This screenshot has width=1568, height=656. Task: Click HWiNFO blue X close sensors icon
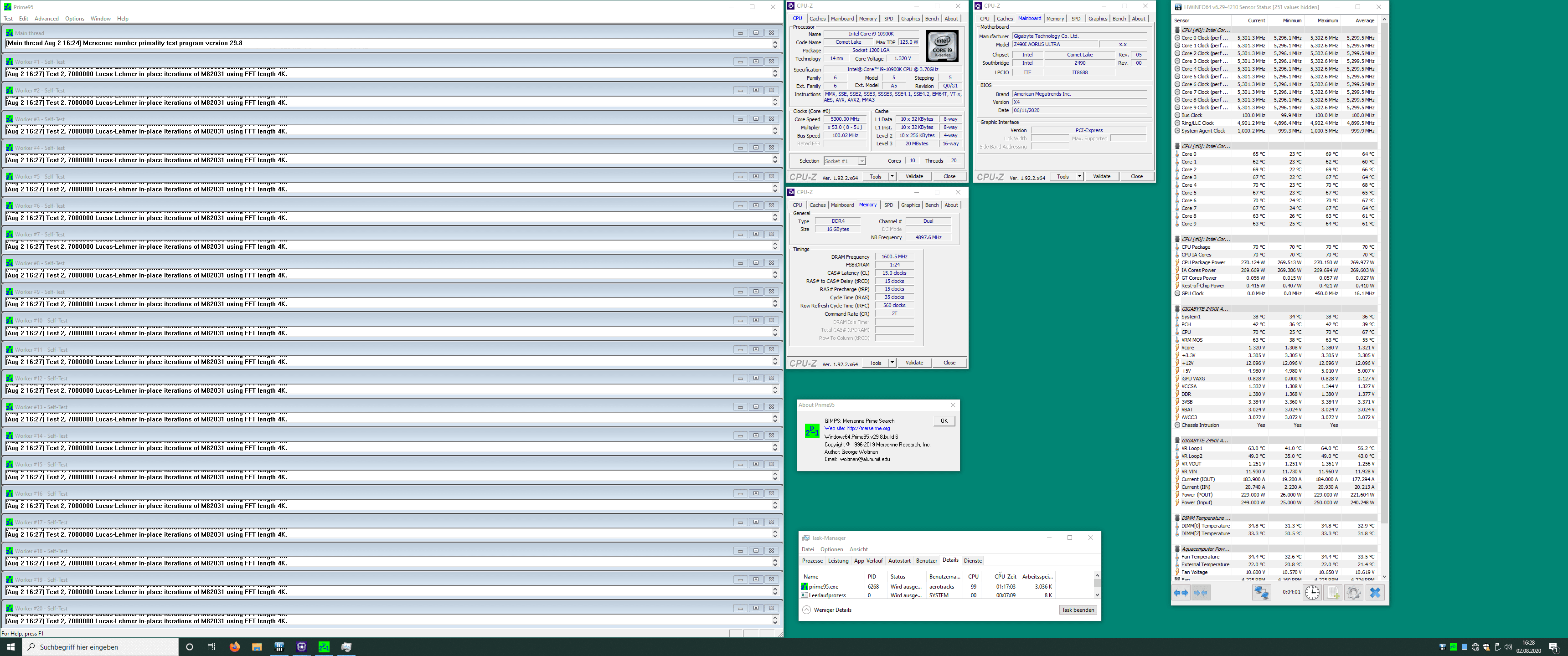(x=1375, y=593)
